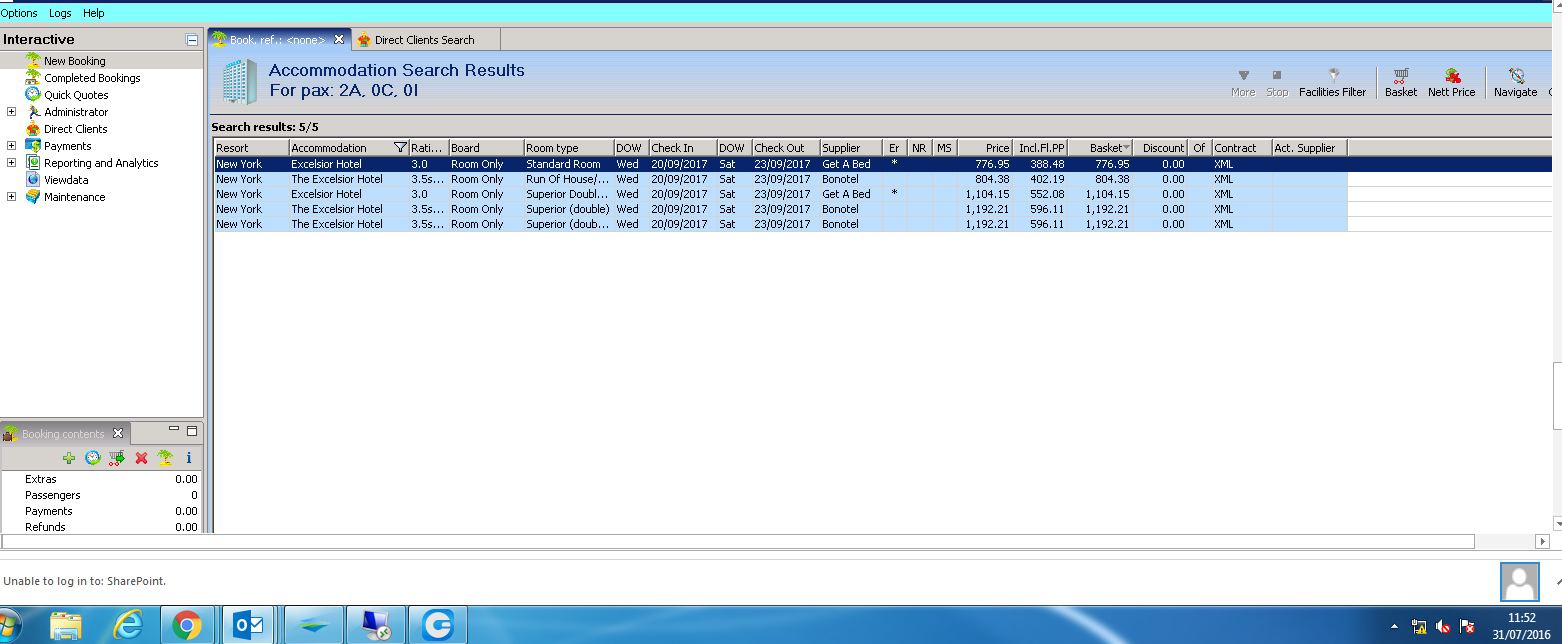Click the Contract column header
The image size is (1562, 644).
tap(1241, 148)
